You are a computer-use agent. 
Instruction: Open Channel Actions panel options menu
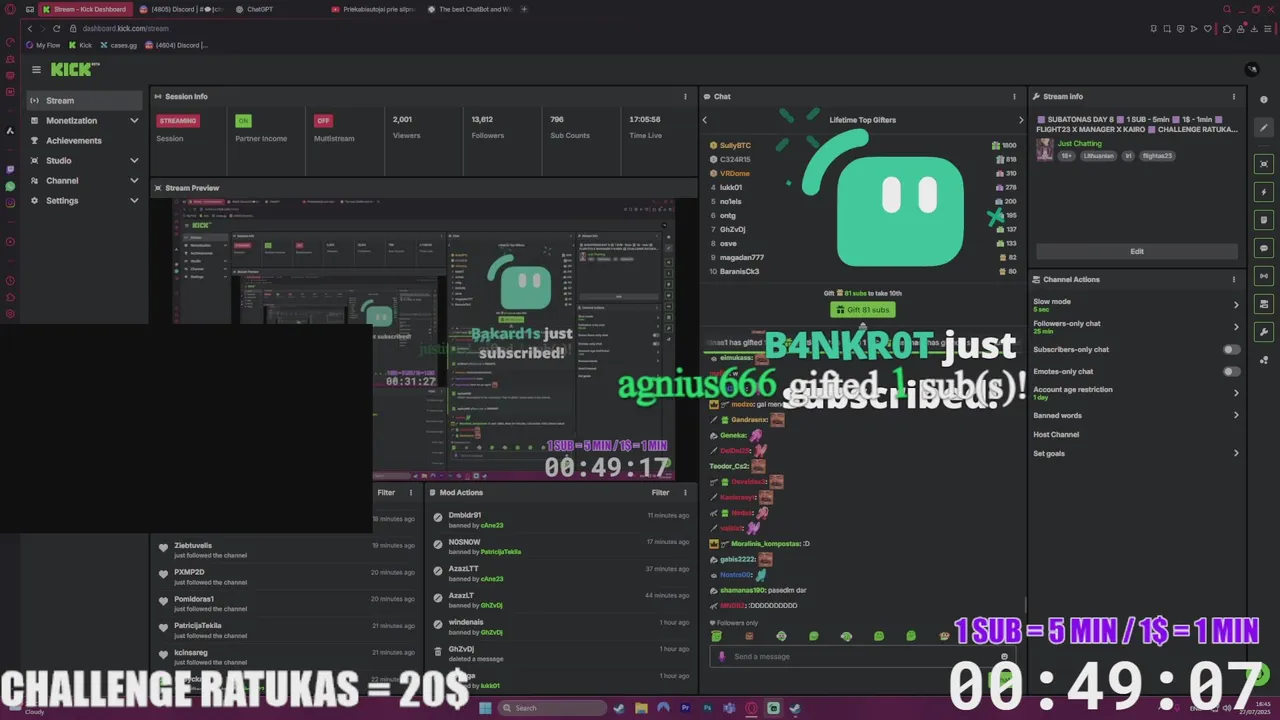(x=1233, y=279)
